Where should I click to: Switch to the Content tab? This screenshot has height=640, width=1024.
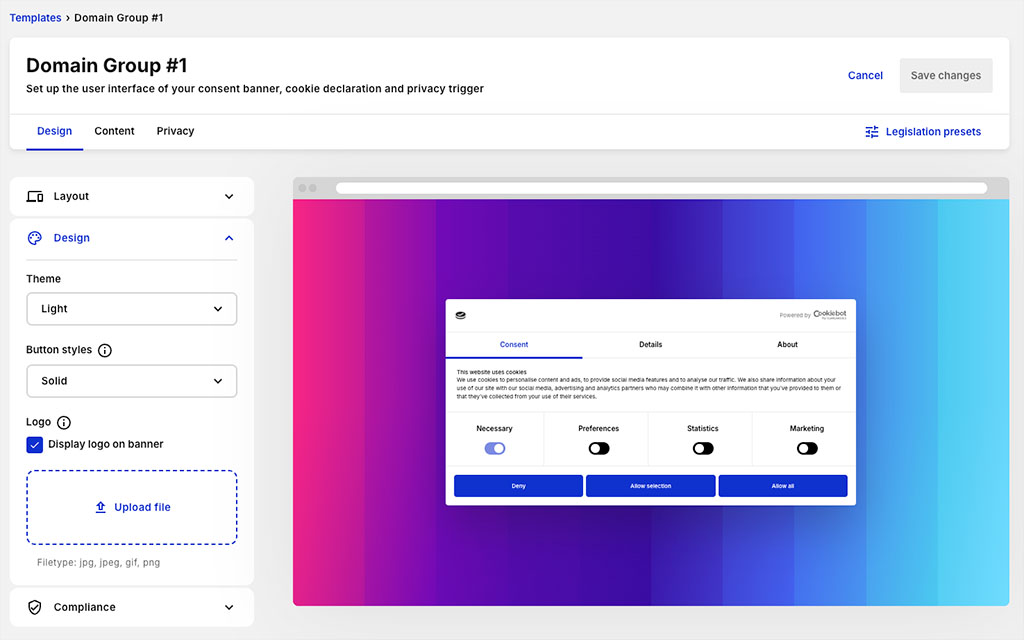pos(114,131)
